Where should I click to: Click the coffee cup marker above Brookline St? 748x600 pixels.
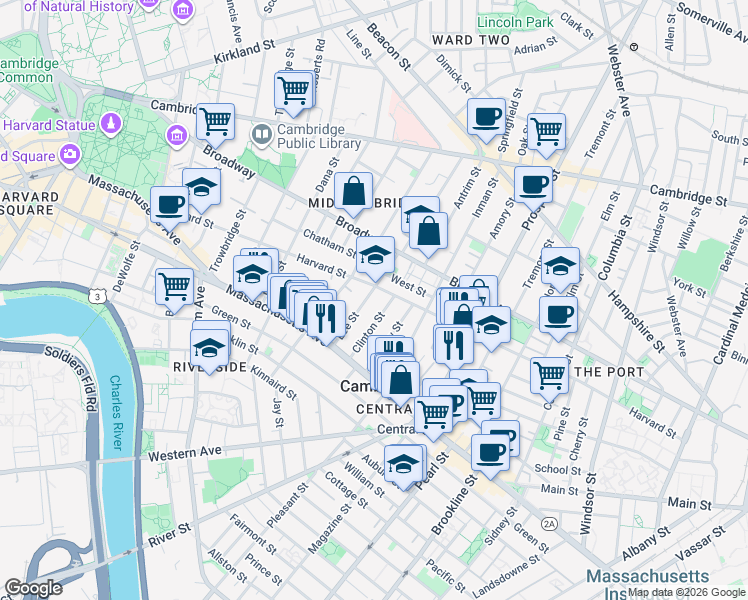point(490,454)
